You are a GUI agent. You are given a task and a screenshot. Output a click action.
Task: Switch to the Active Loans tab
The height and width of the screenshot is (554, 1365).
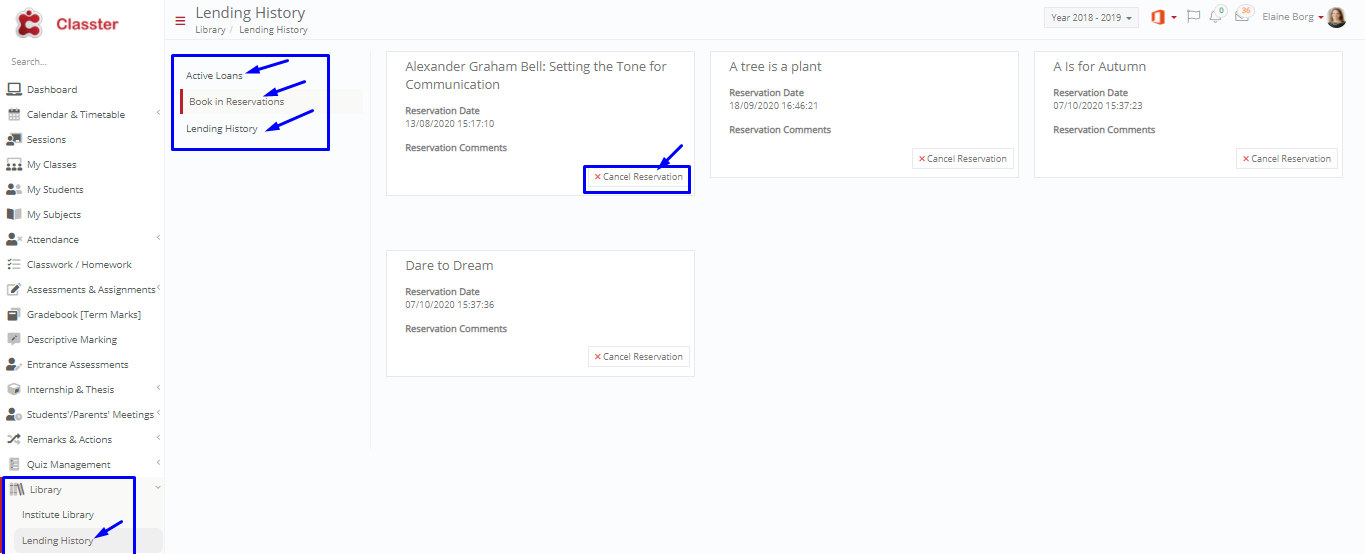[214, 76]
